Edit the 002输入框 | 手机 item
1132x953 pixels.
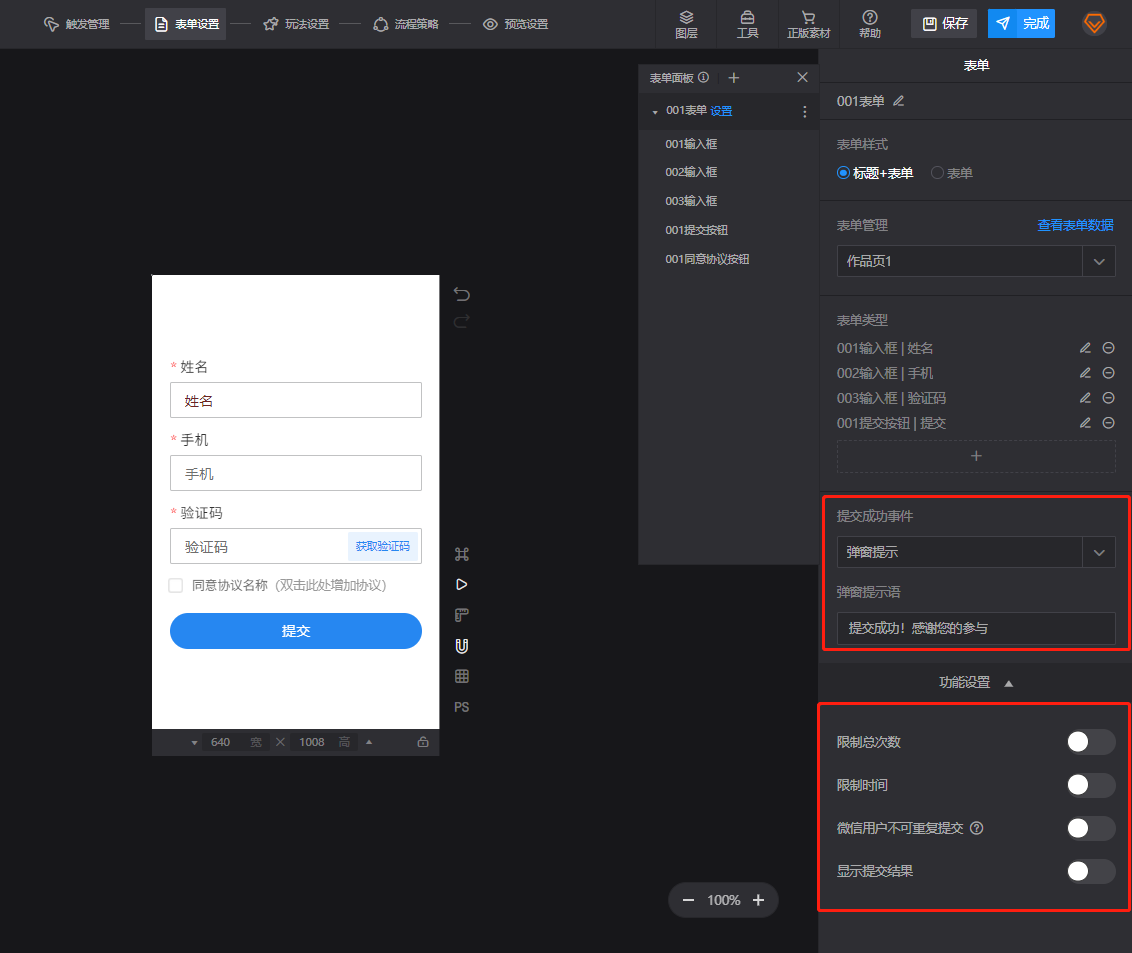coord(1085,373)
